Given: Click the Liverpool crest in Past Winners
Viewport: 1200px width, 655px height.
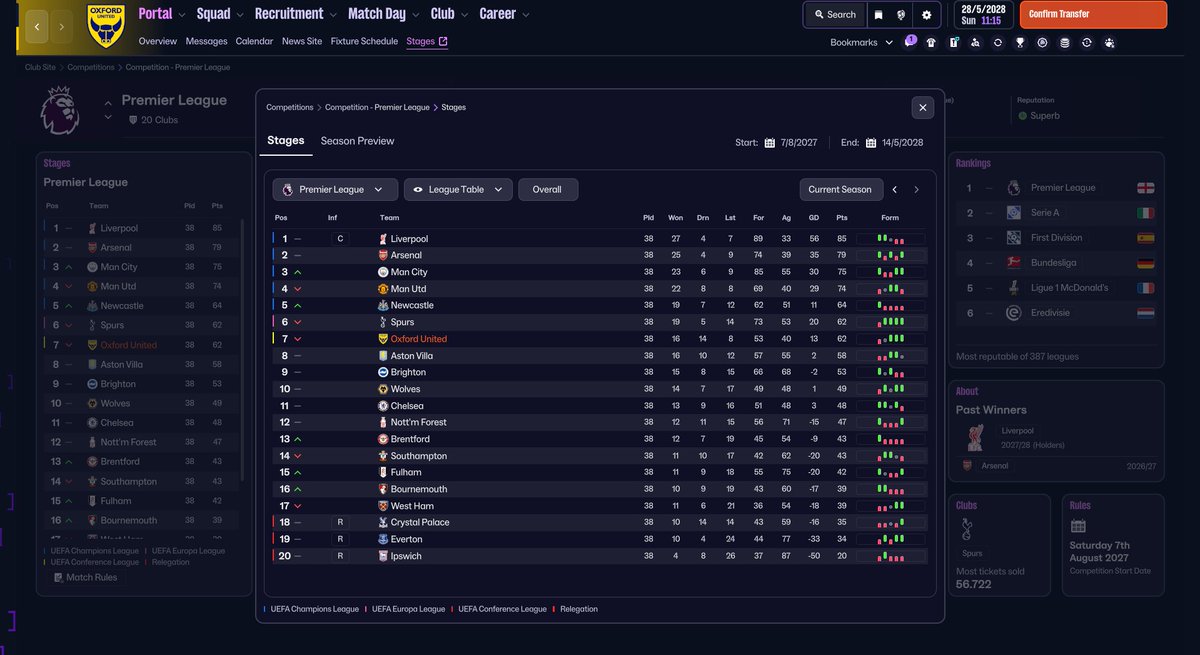Looking at the screenshot, I should (975, 436).
